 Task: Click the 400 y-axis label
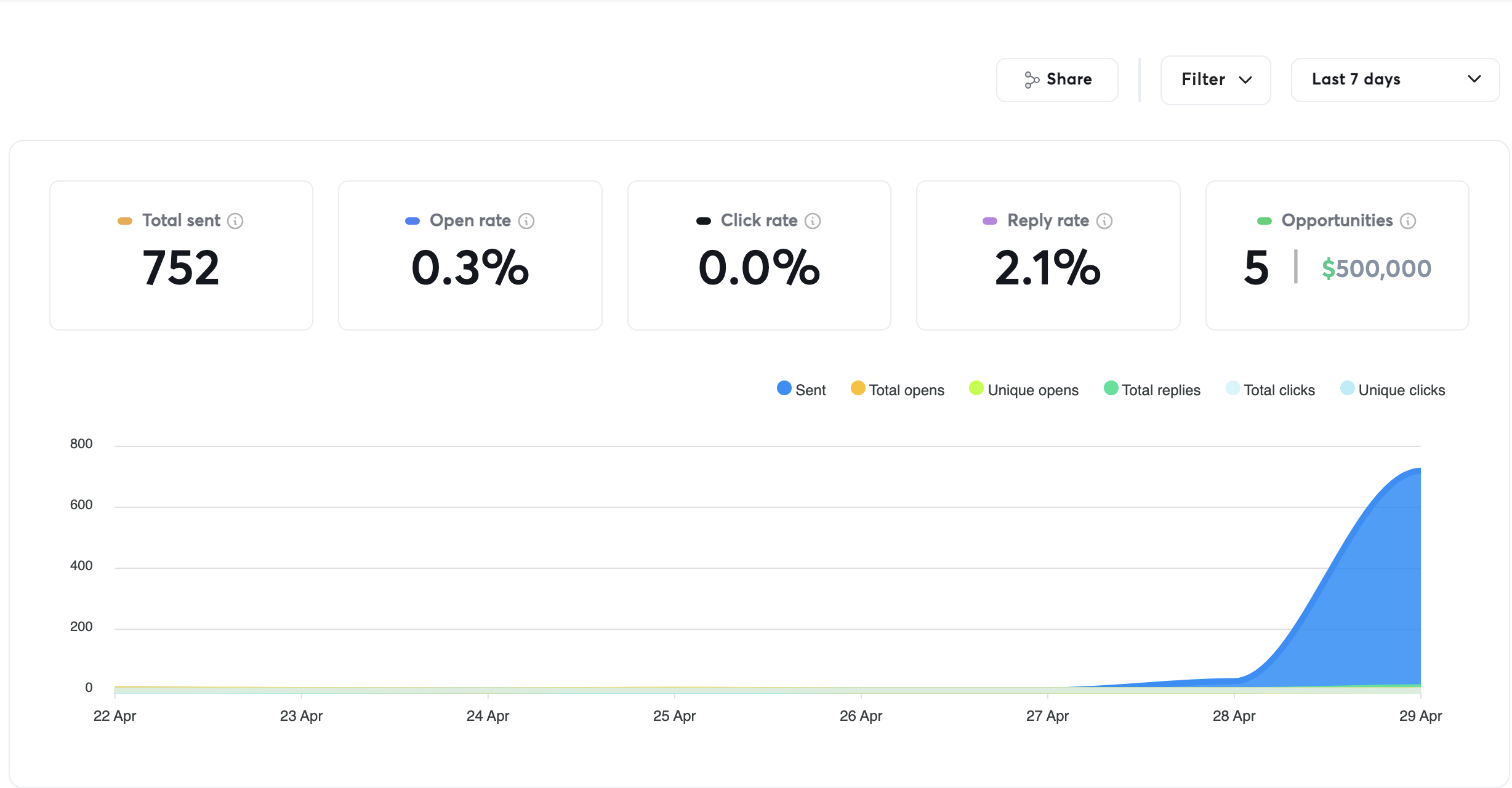point(81,566)
